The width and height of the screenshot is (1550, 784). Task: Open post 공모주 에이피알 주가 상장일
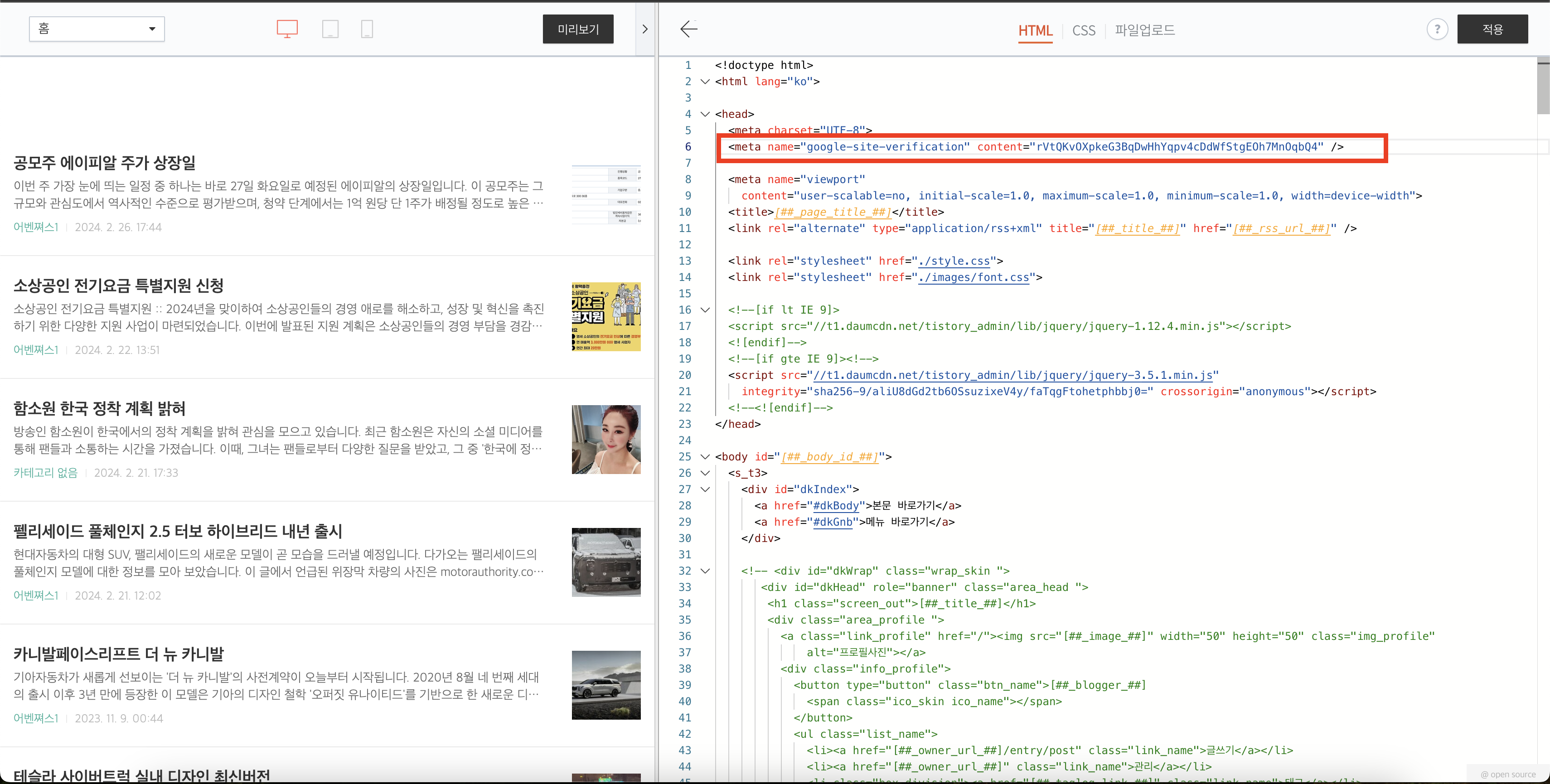pyautogui.click(x=105, y=162)
